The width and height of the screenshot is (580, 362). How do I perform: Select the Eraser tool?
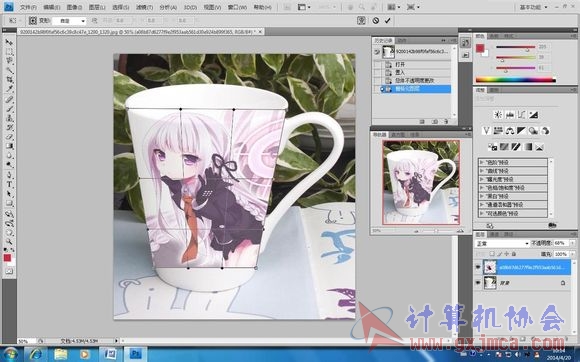pos(9,137)
